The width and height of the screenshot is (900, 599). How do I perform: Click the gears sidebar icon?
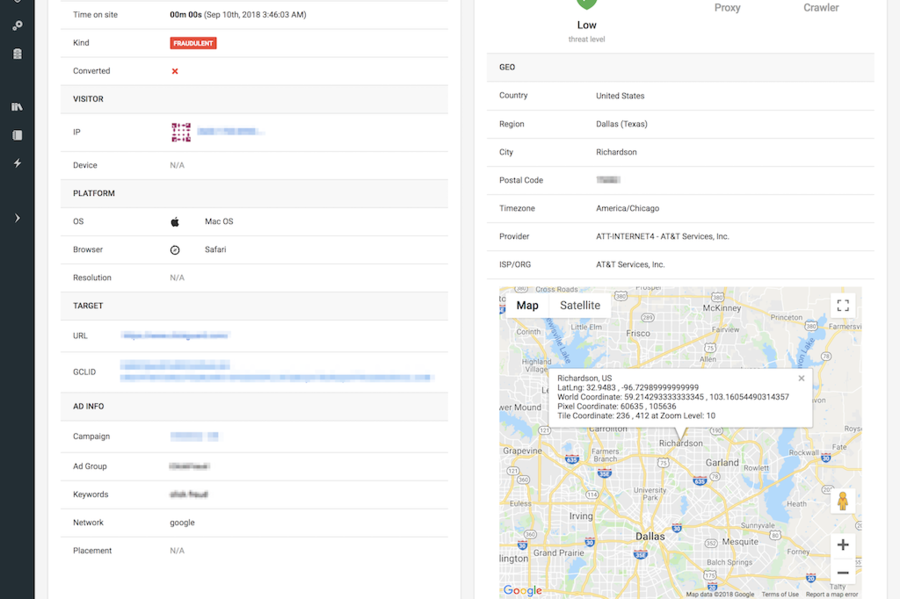click(x=17, y=26)
